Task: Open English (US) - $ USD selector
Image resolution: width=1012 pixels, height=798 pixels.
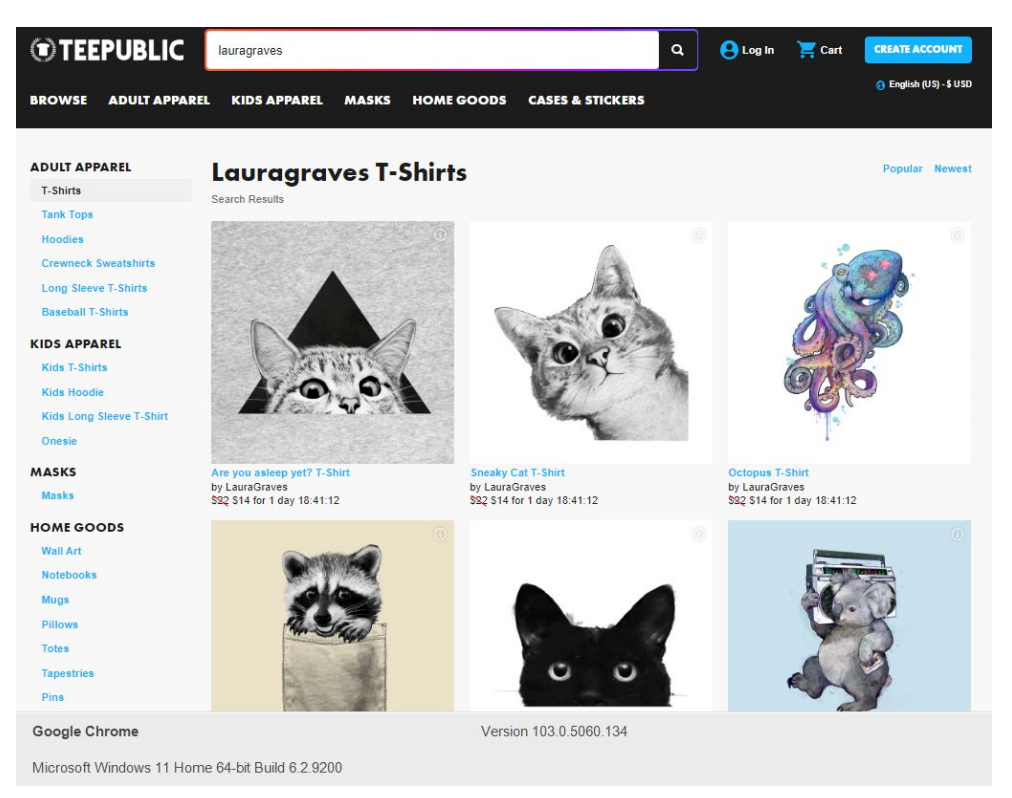Action: pos(930,85)
